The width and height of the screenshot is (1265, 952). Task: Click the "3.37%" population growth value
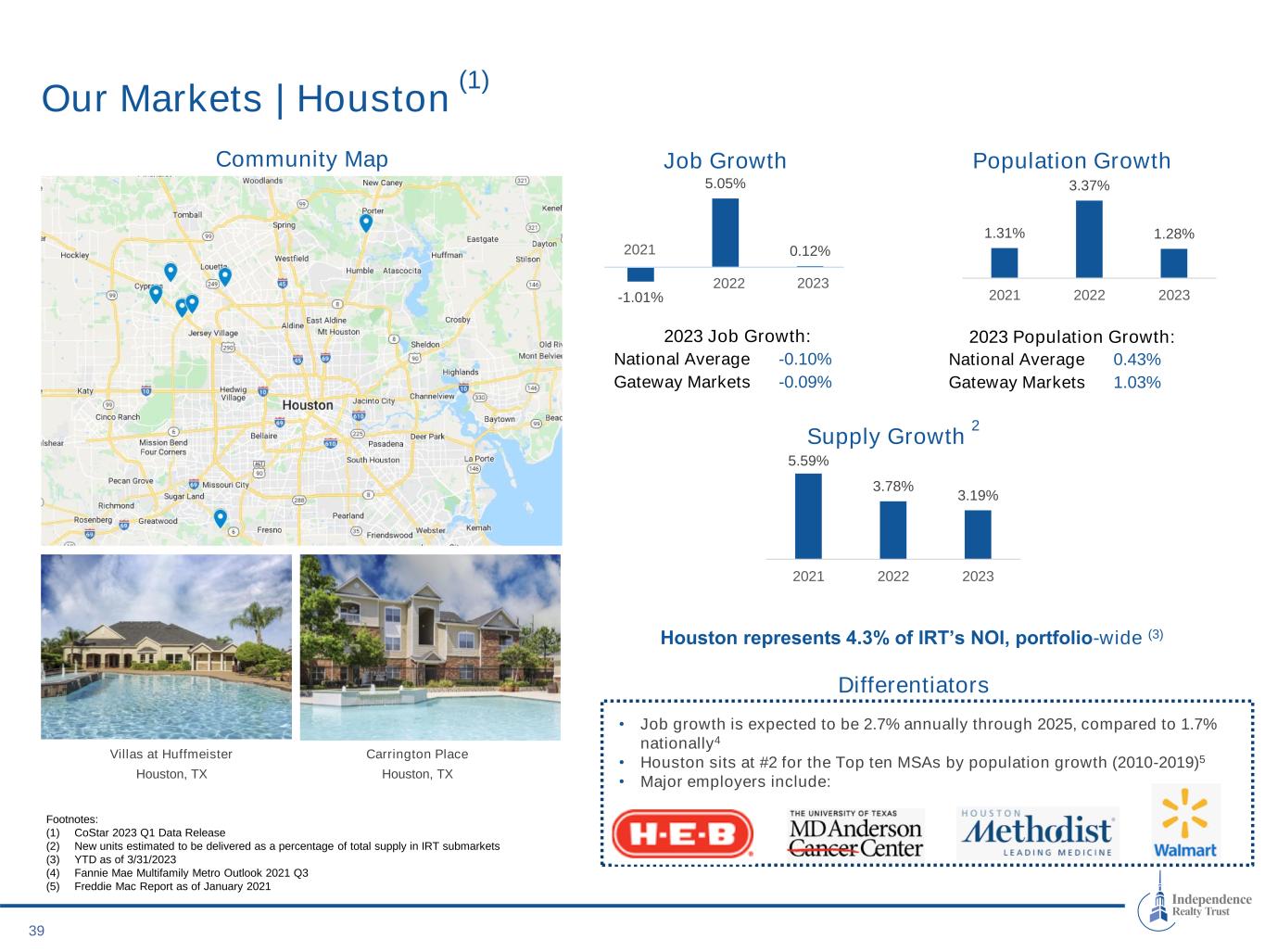1089,185
